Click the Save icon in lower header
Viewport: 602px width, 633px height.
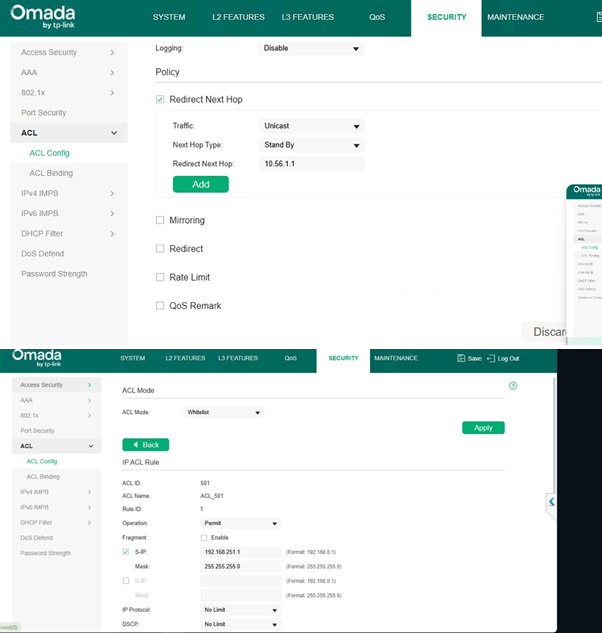click(461, 358)
